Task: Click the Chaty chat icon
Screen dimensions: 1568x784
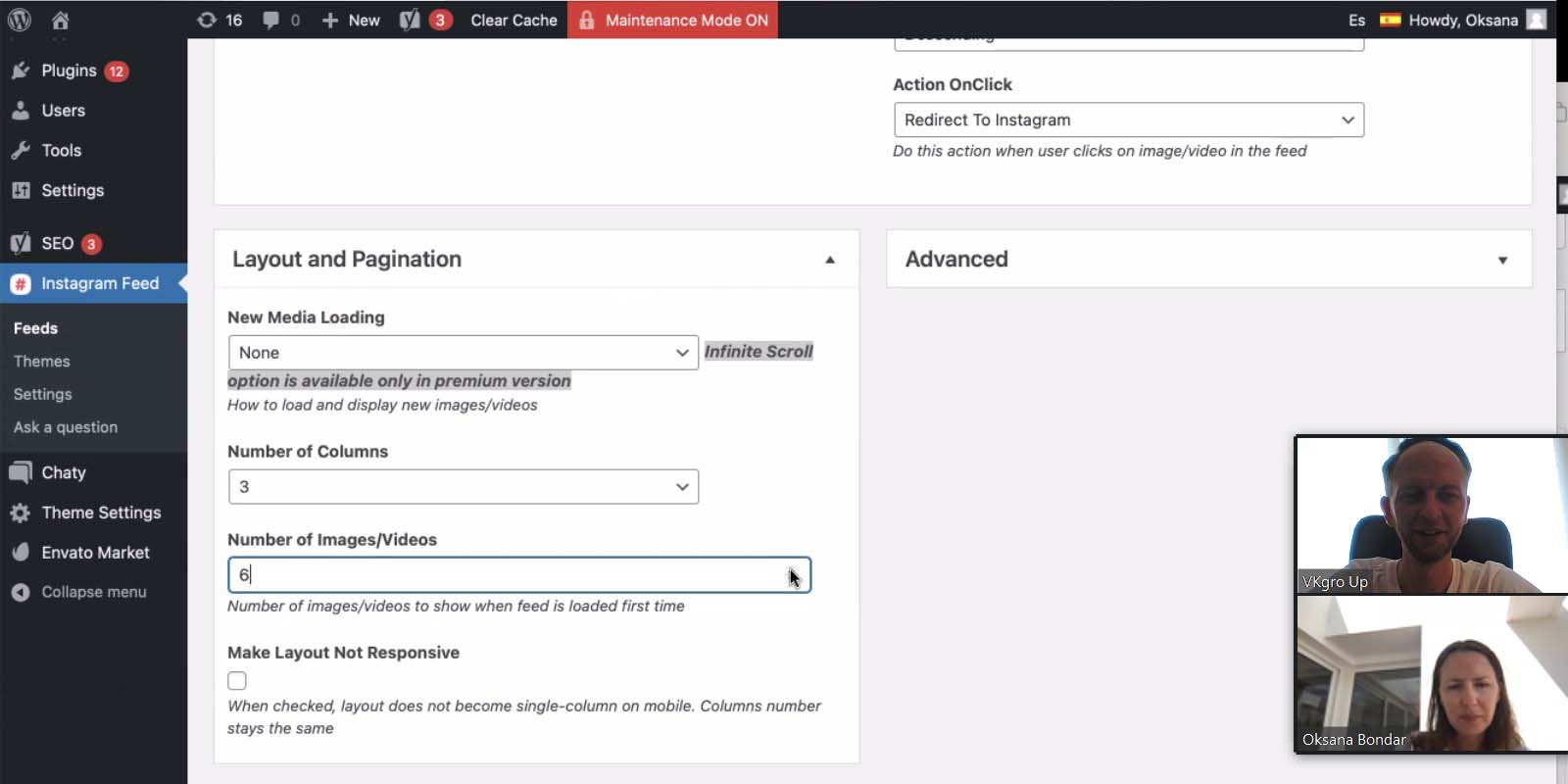Action: (x=21, y=472)
